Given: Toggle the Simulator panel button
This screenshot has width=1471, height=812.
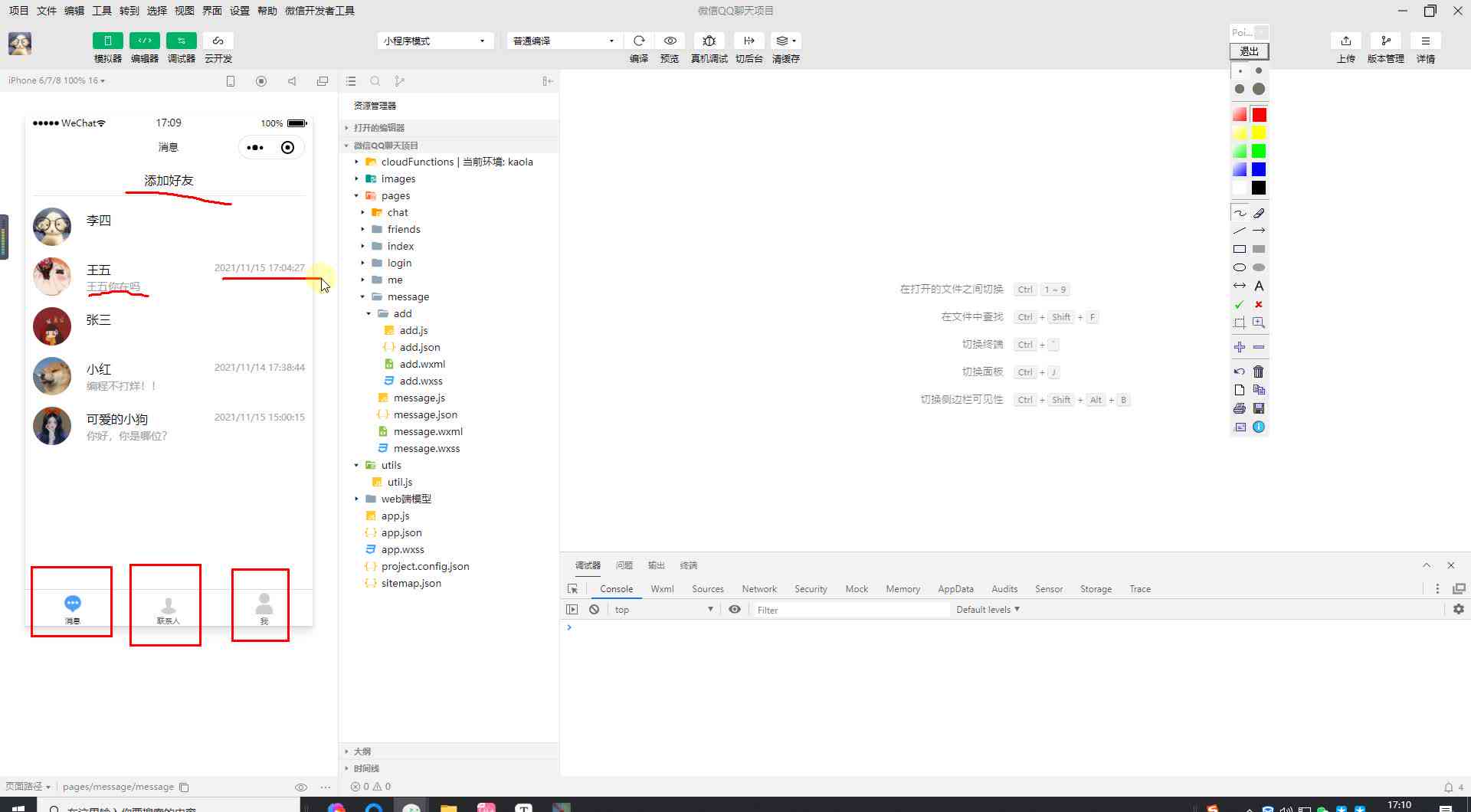Looking at the screenshot, I should [x=107, y=41].
